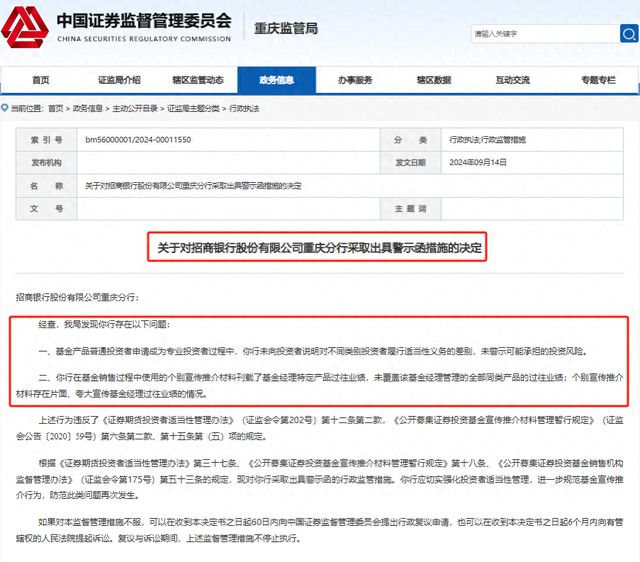Follow the 主动公开目录 breadcrumb link
640x562 pixels.
coord(135,109)
